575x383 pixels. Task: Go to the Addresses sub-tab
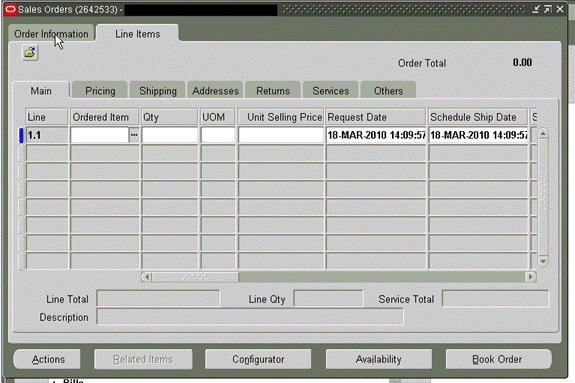tap(215, 91)
